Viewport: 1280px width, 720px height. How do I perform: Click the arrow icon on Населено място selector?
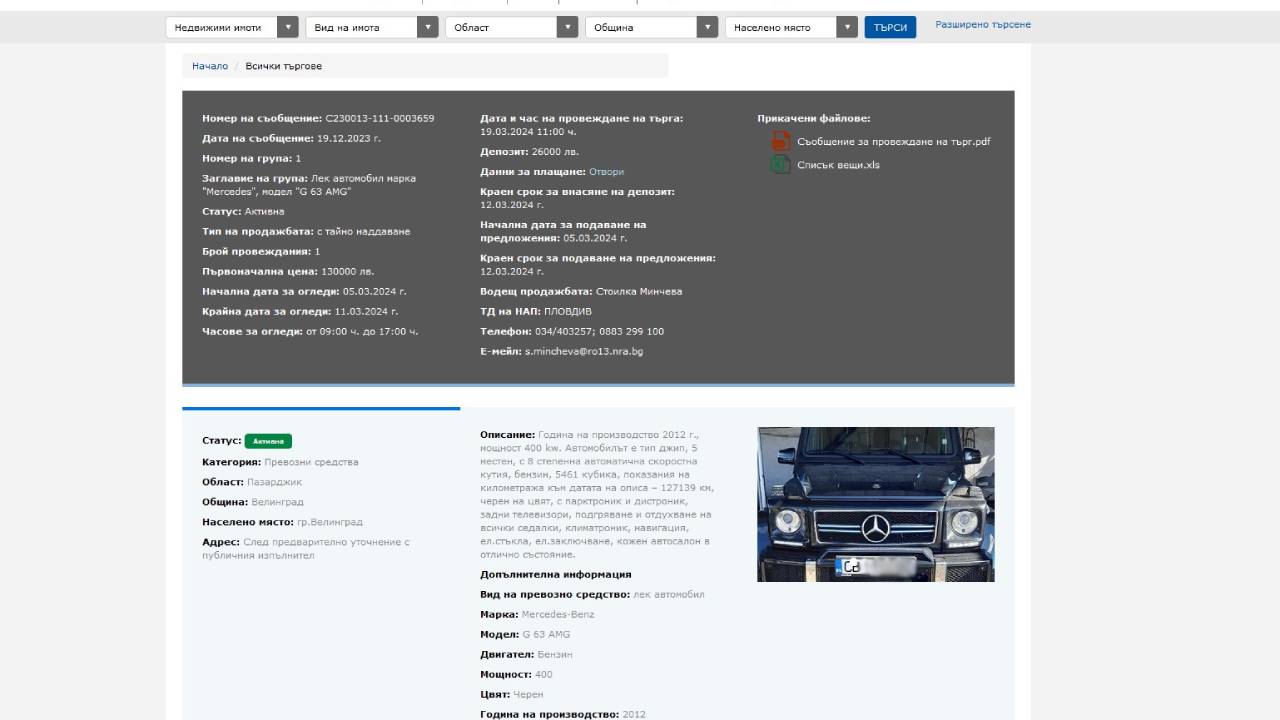(847, 27)
